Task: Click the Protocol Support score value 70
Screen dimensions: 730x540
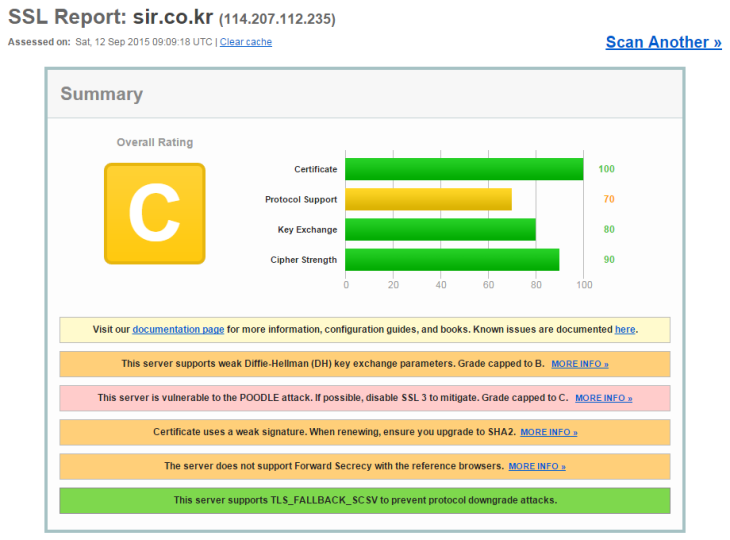Action: click(608, 199)
